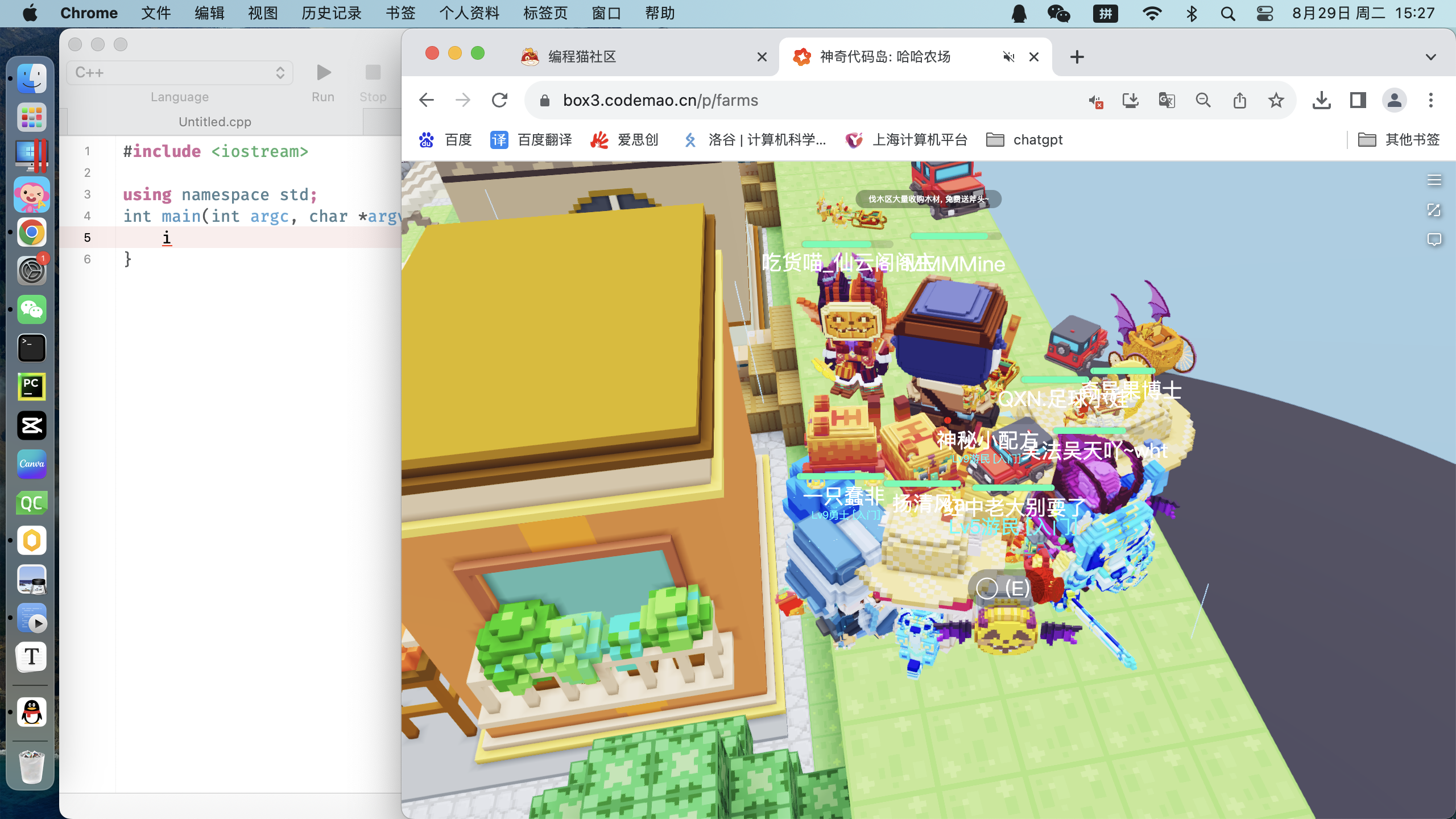Open the C++ language dropdown

180,73
